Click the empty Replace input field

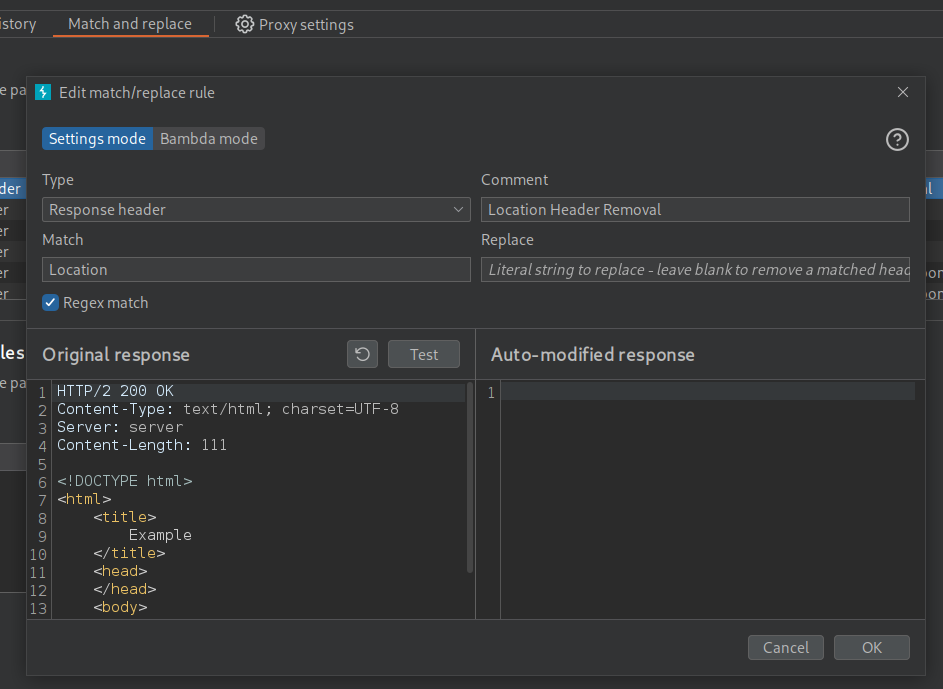coord(695,270)
